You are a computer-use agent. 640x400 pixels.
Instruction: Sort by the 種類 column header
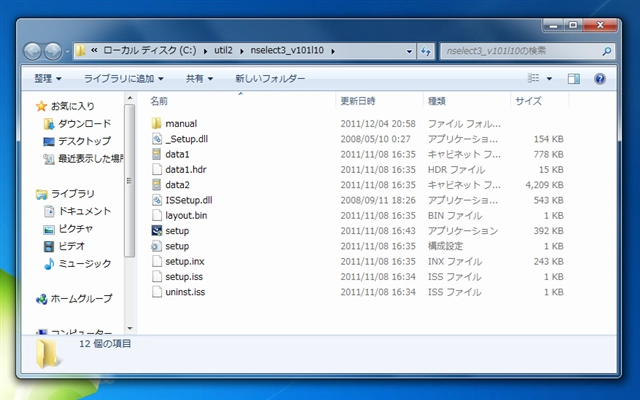(436, 101)
